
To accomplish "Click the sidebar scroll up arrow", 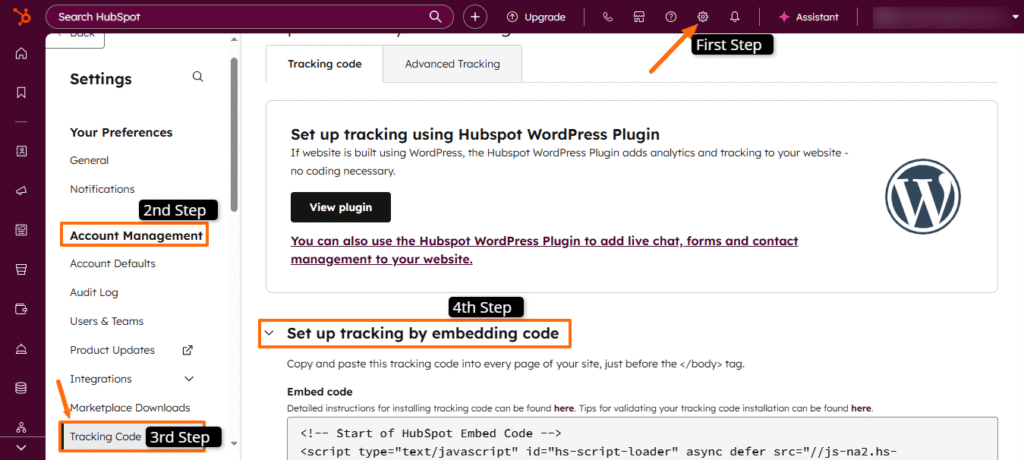I will tap(234, 40).
